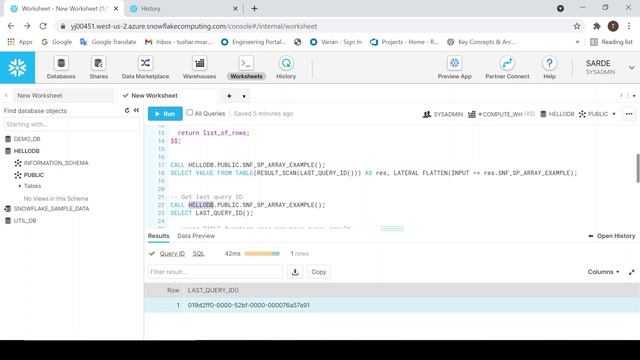
Task: Click the Starting with search field
Action: (71, 124)
